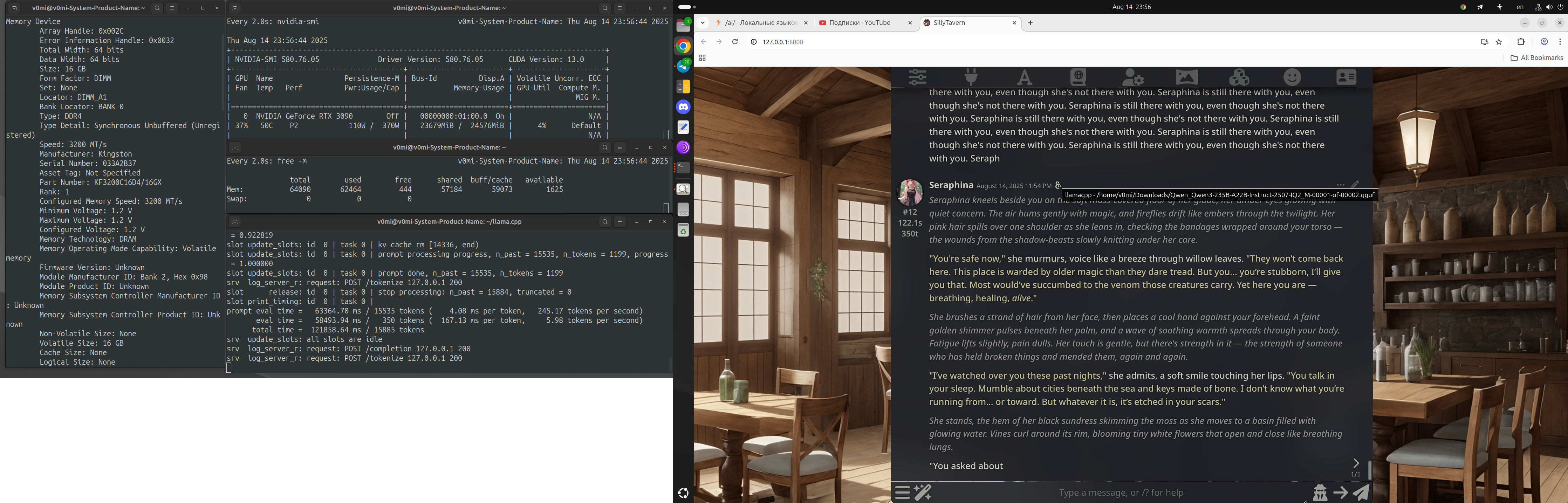Switch to the /ai/ Локальные языковые tab

pos(760,23)
